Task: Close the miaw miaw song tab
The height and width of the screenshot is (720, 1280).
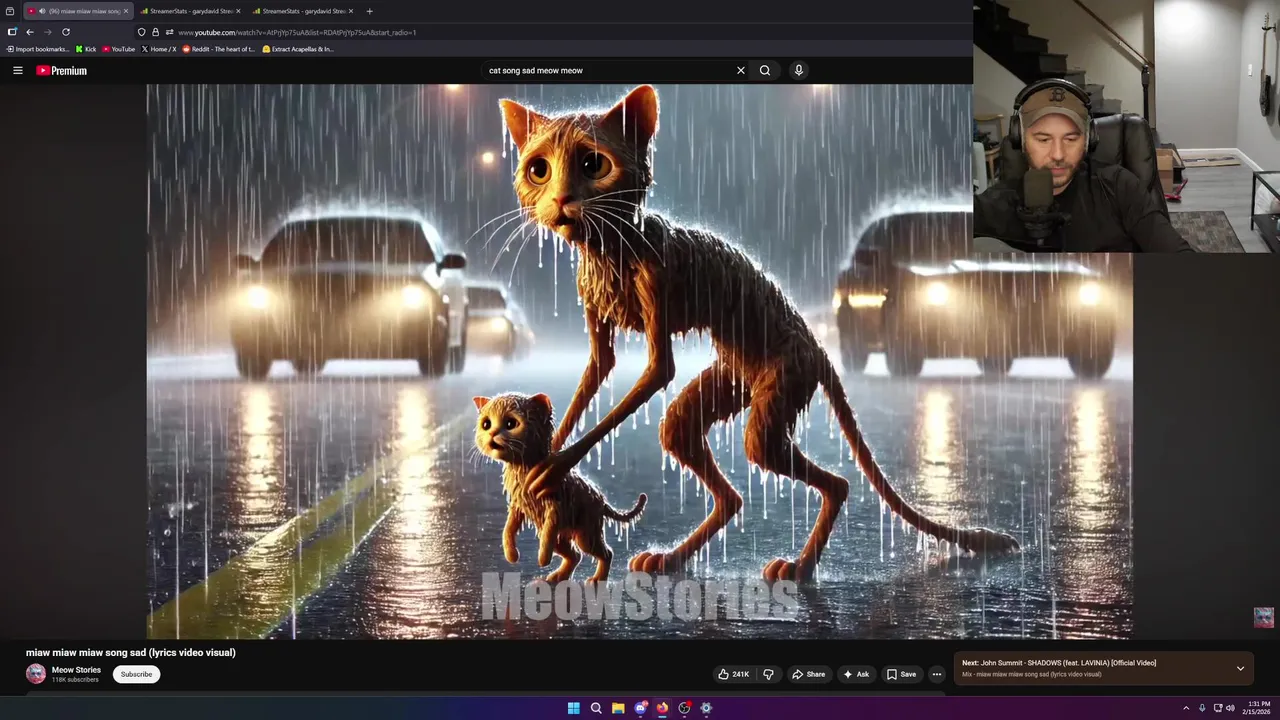Action: coord(125,11)
